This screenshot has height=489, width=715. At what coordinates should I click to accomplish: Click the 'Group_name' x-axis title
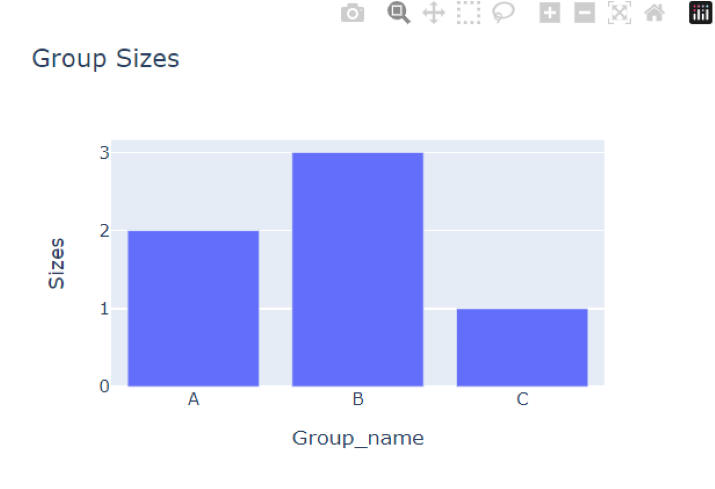(x=357, y=438)
